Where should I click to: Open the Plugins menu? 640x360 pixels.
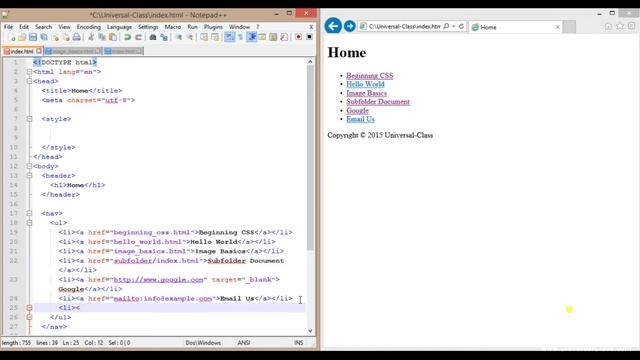pos(213,27)
